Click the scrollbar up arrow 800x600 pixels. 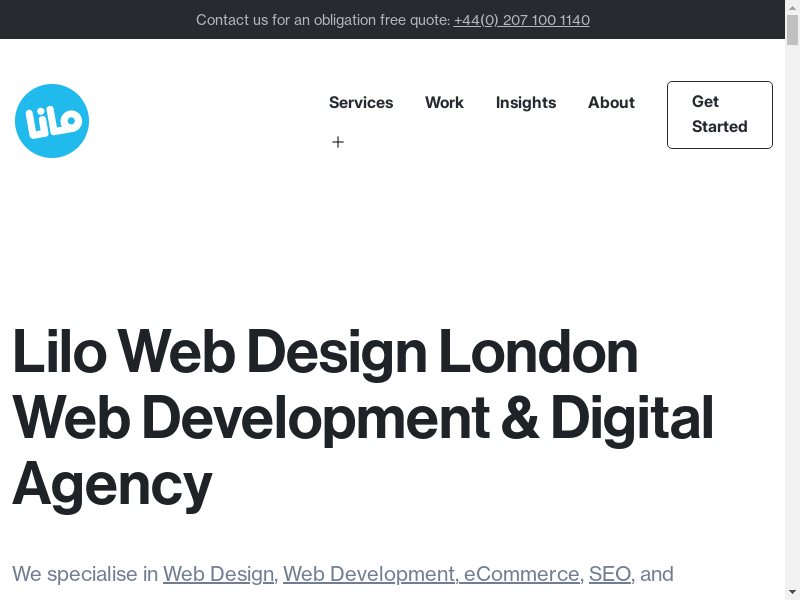tap(792, 7)
